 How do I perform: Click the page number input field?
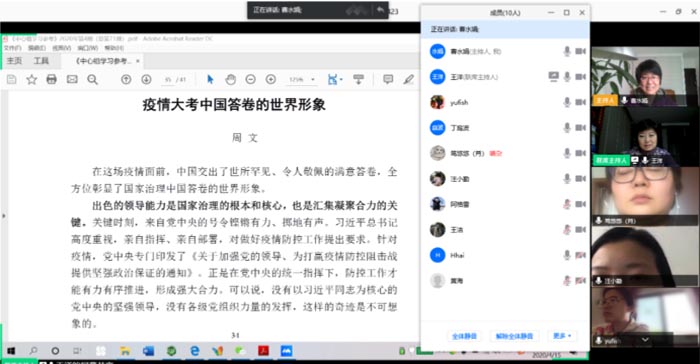click(x=168, y=79)
